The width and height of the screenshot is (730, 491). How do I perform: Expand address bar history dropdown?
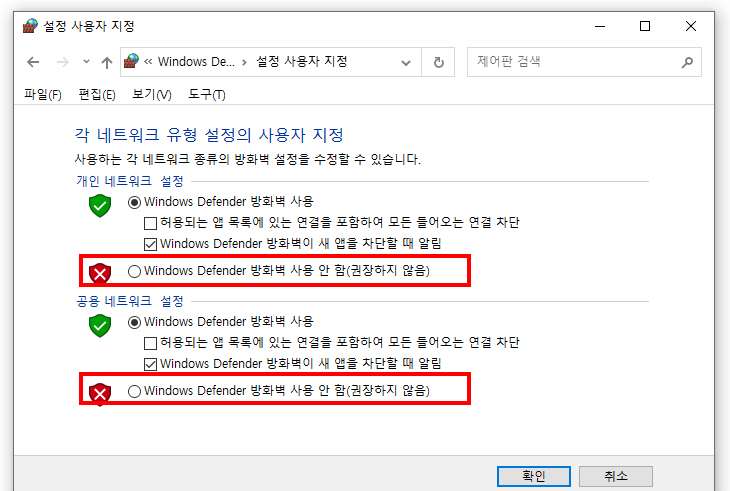pos(406,62)
